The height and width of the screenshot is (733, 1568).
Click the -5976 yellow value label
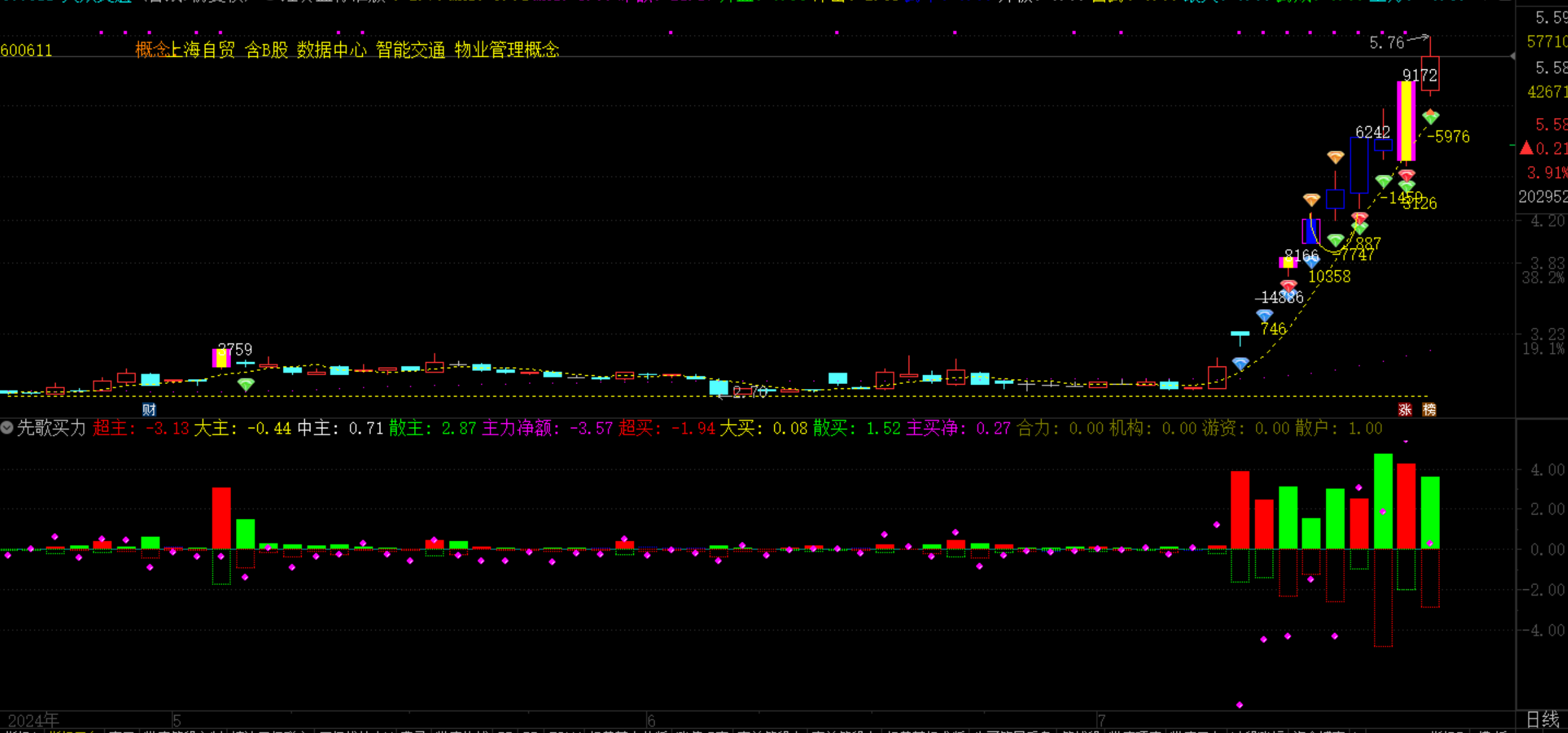[x=1449, y=137]
